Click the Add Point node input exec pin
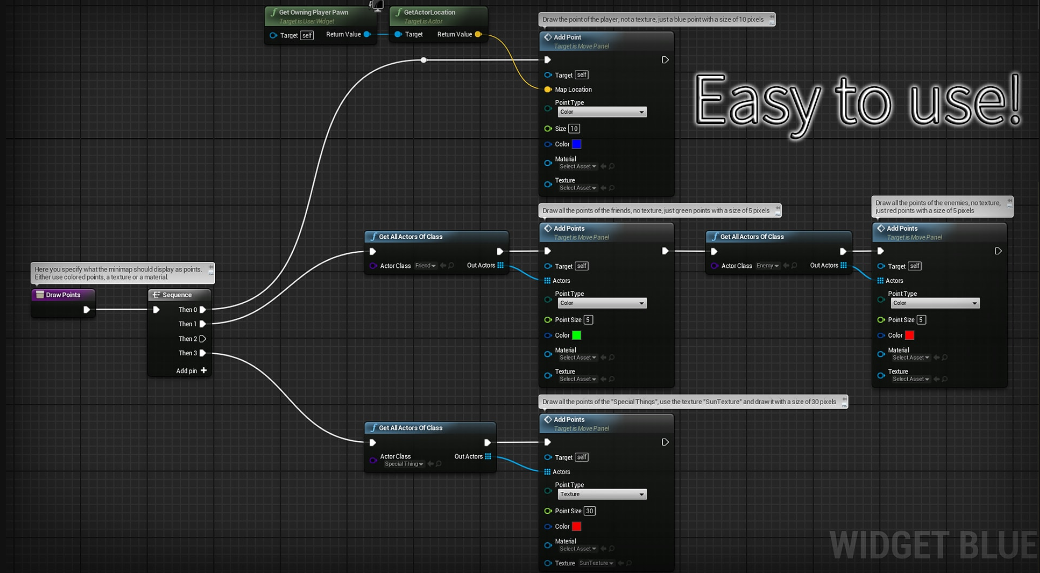The width and height of the screenshot is (1040, 573). pos(548,60)
